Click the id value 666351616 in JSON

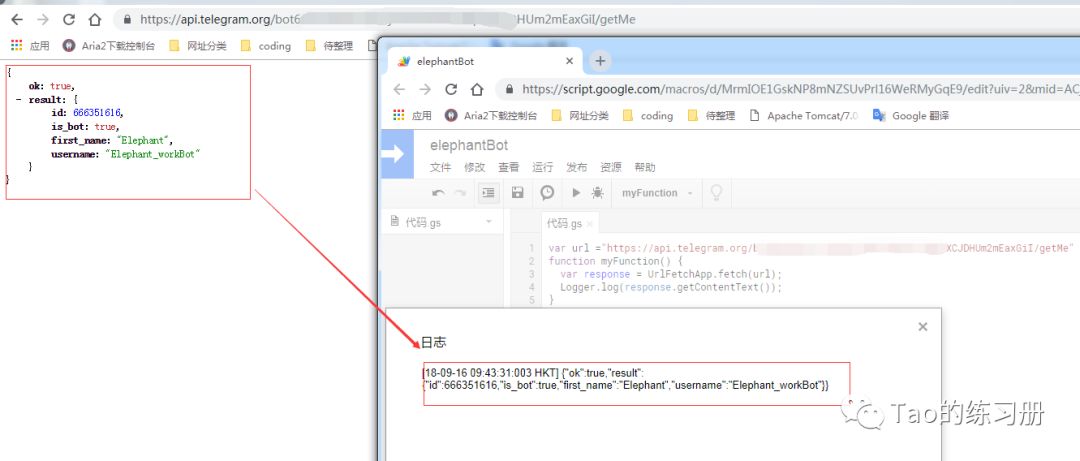(x=98, y=113)
